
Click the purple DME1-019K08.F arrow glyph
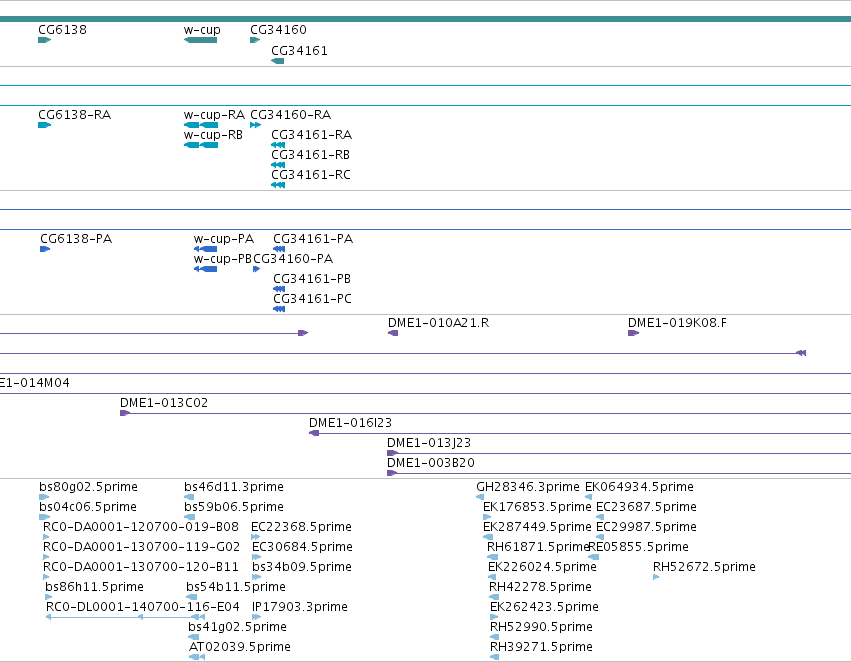tap(633, 333)
